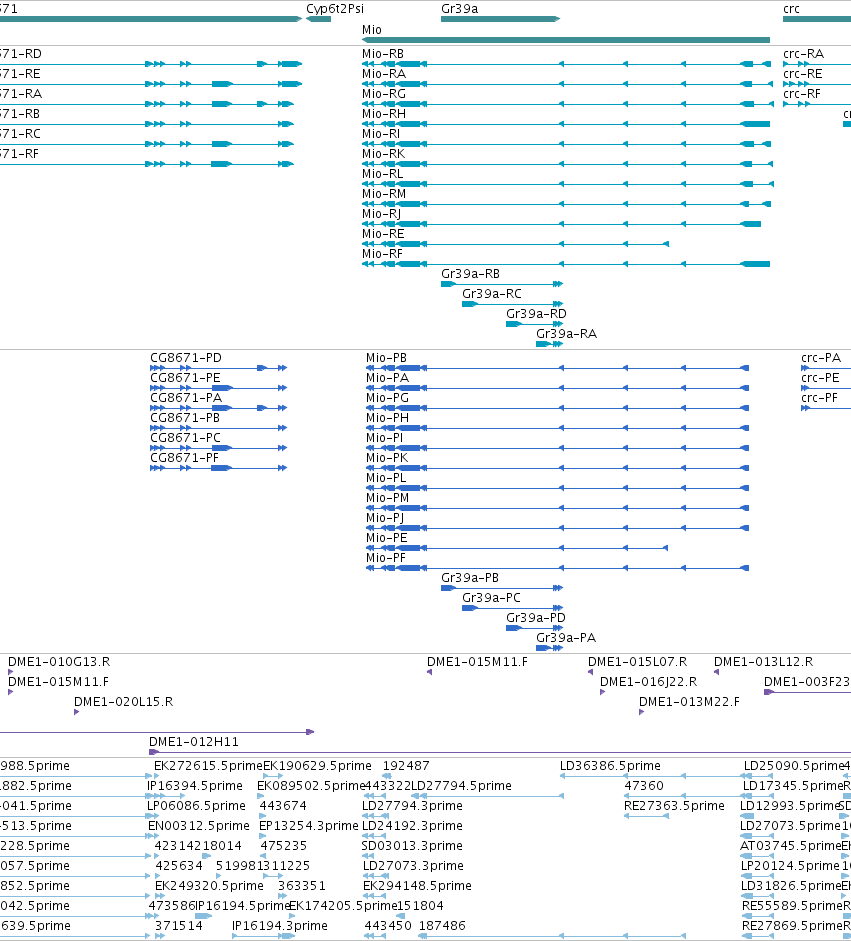Click the Cyp6t2Psi gene label
This screenshot has width=851, height=941.
pyautogui.click(x=335, y=9)
